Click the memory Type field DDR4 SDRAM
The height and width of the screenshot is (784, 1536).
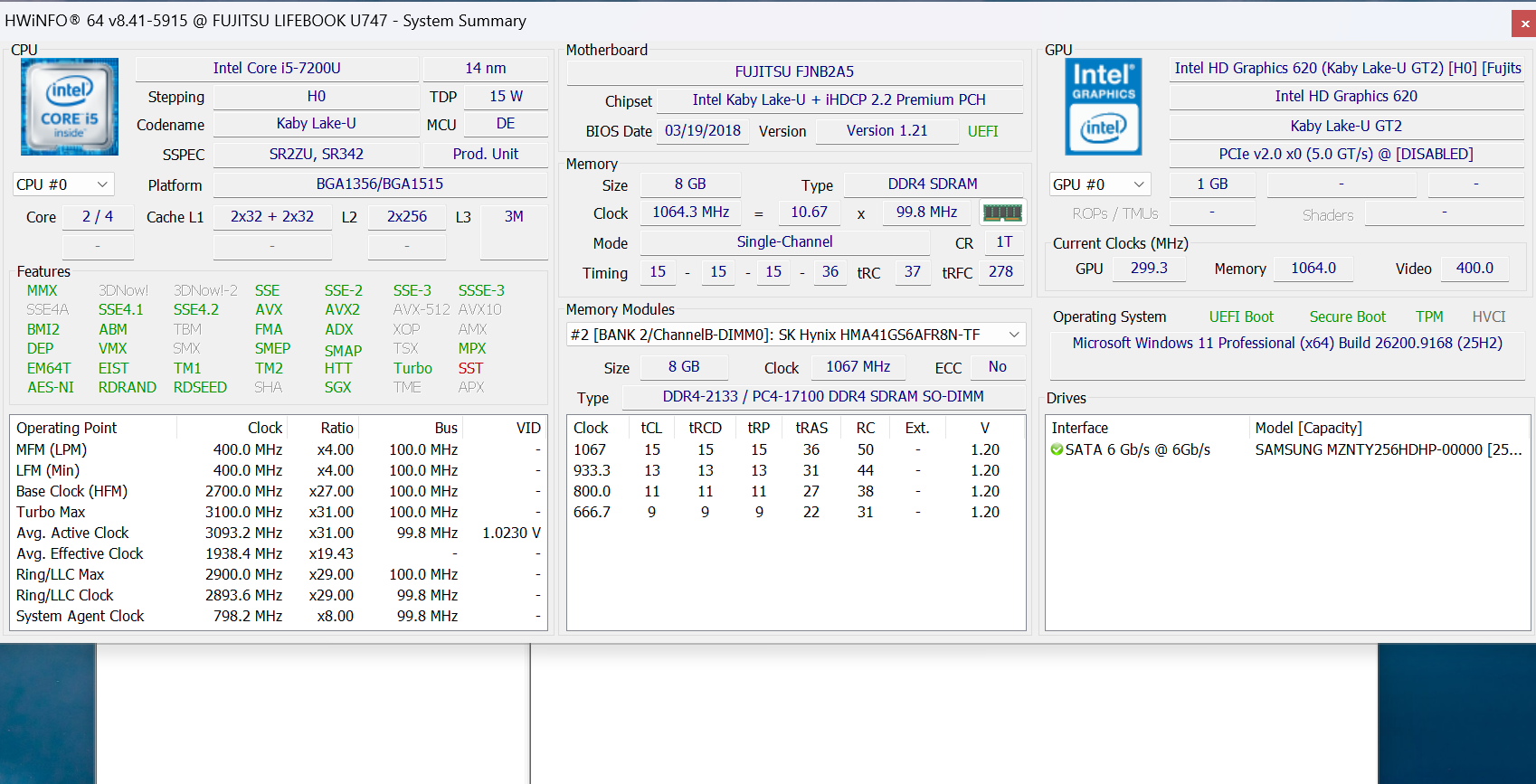coord(933,184)
